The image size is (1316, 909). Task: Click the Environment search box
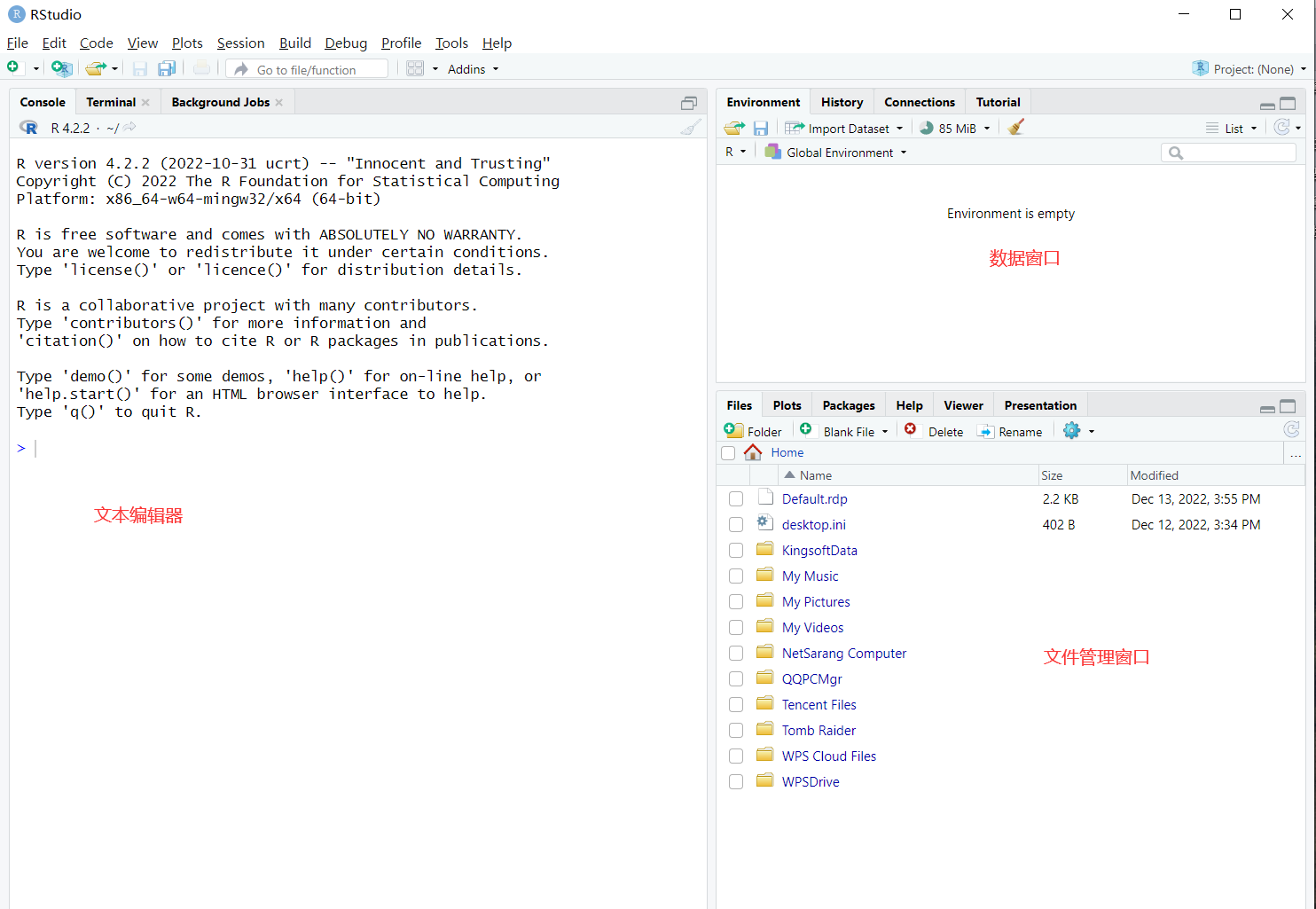[x=1228, y=153]
